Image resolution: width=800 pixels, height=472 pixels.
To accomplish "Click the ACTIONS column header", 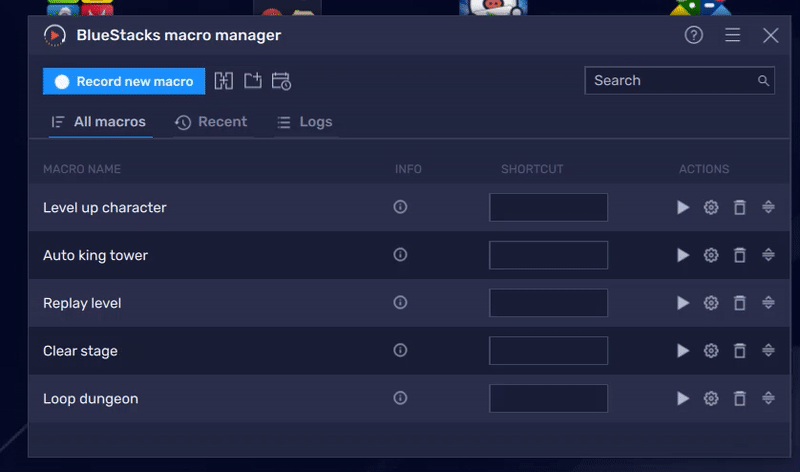I will tap(704, 169).
